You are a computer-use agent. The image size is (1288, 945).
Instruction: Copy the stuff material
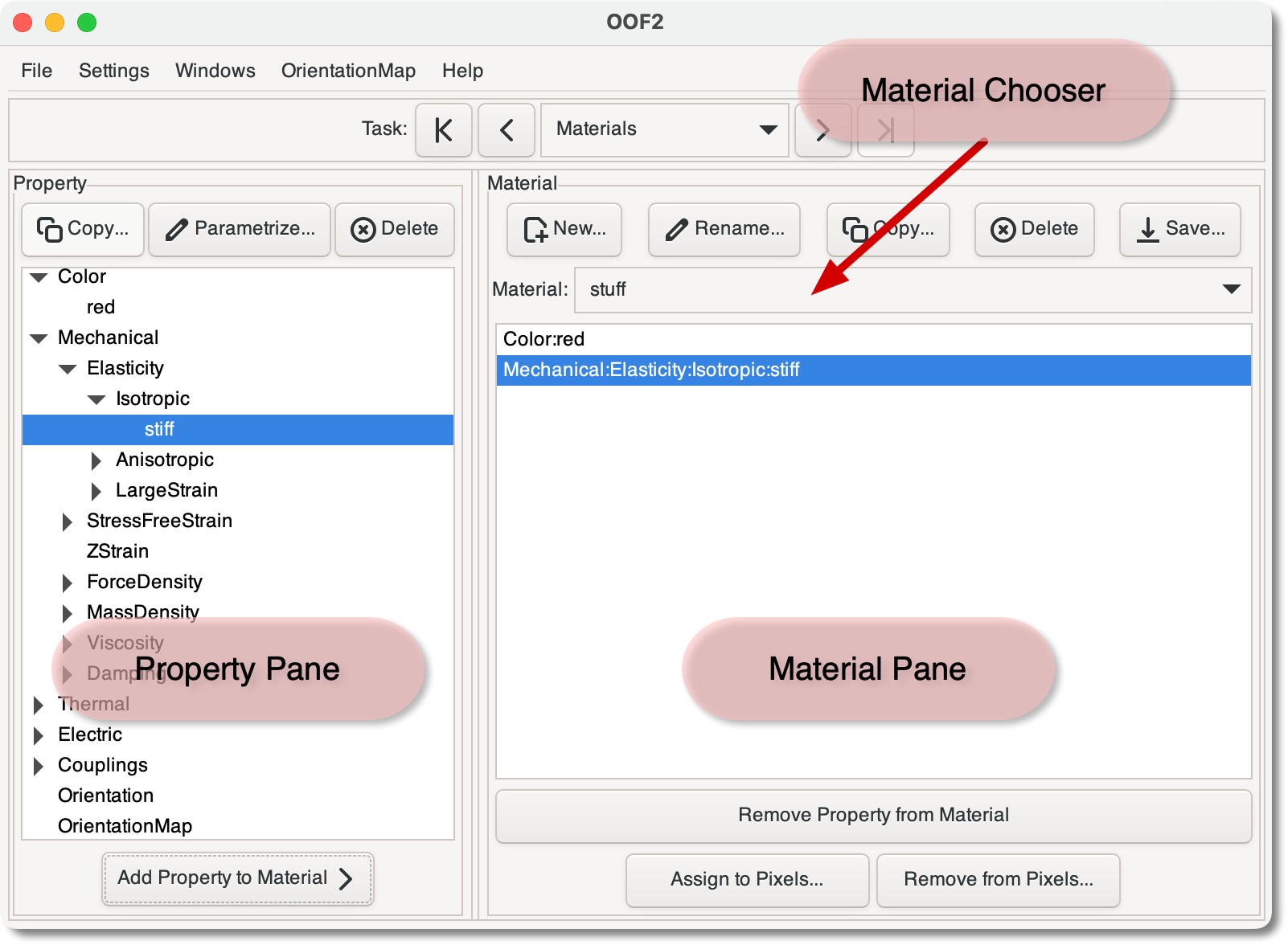(888, 229)
